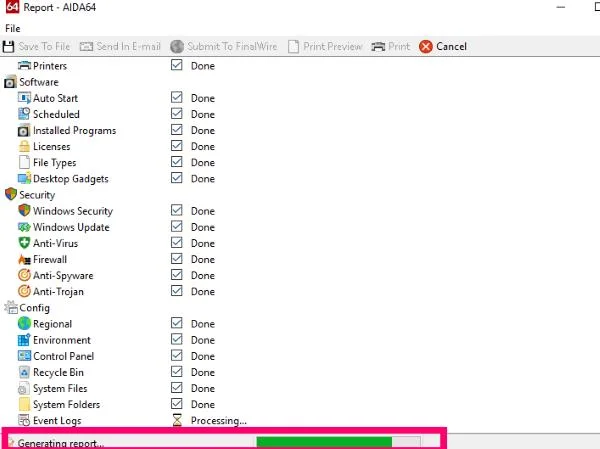Select the Config tree label
Viewport: 600px width, 449px height.
click(x=34, y=308)
